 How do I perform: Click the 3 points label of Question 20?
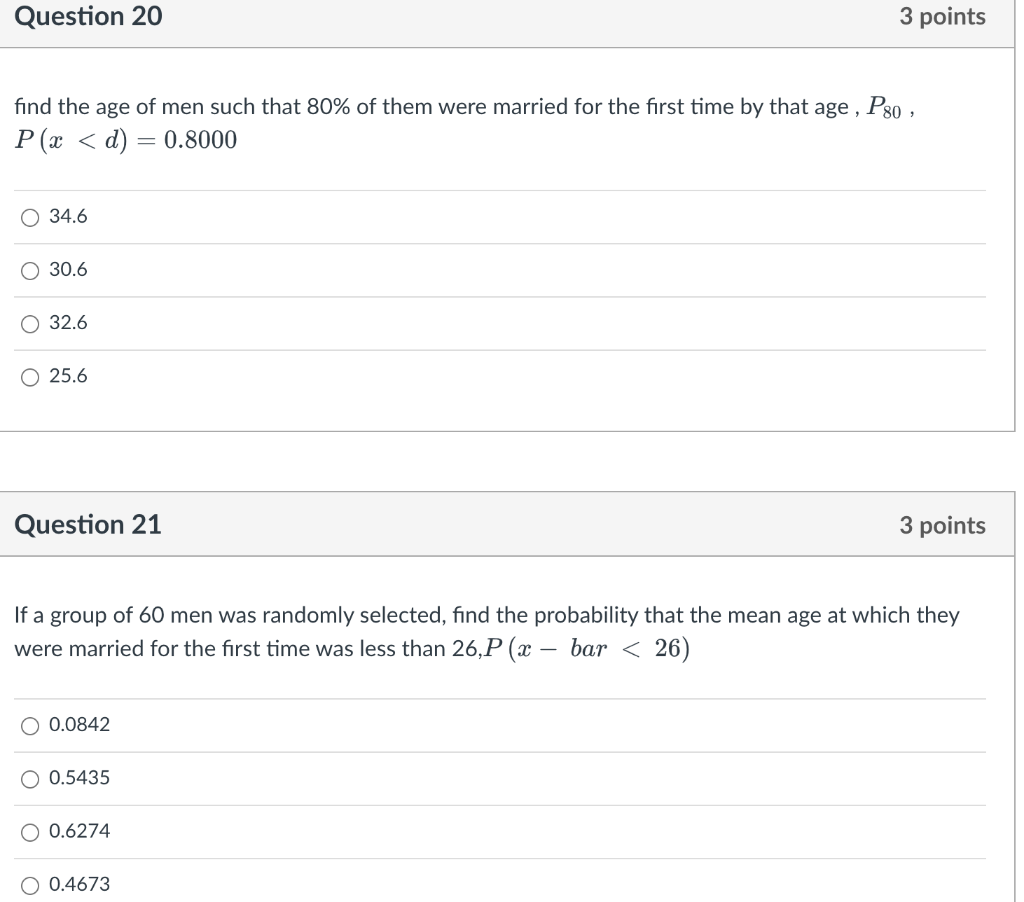click(942, 17)
